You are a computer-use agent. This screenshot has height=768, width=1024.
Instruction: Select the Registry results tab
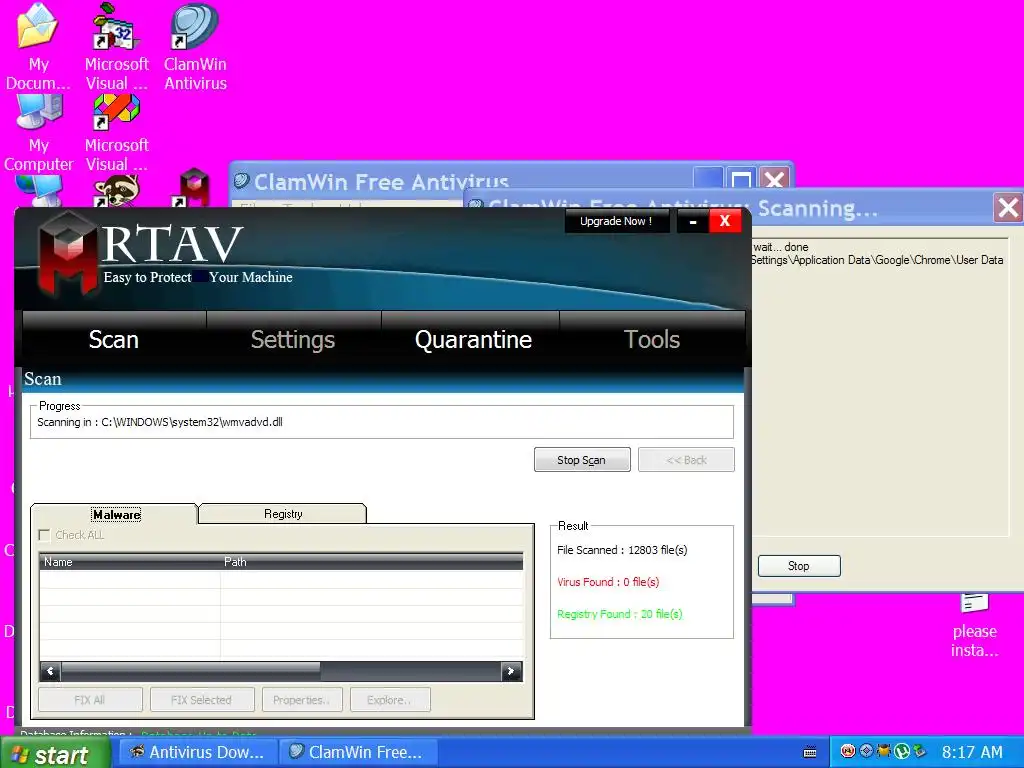pos(283,514)
